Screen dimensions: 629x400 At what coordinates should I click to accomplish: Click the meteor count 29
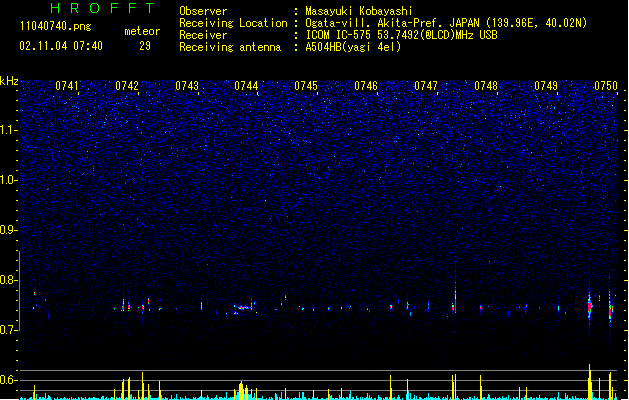[x=145, y=46]
